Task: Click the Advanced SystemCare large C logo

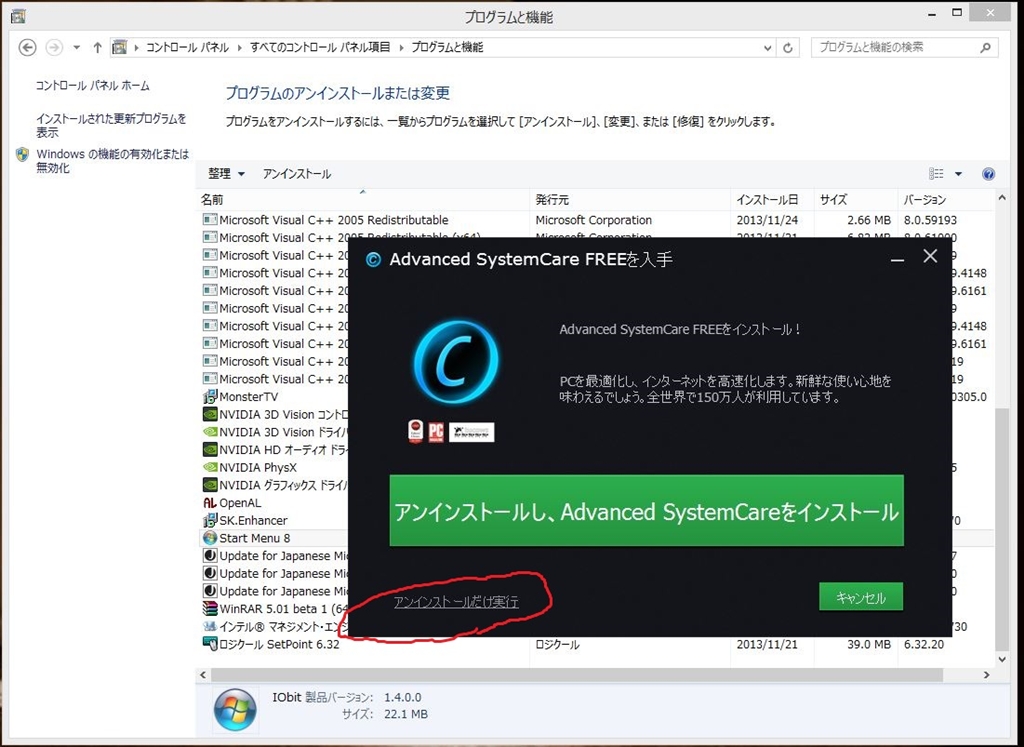Action: click(x=456, y=361)
